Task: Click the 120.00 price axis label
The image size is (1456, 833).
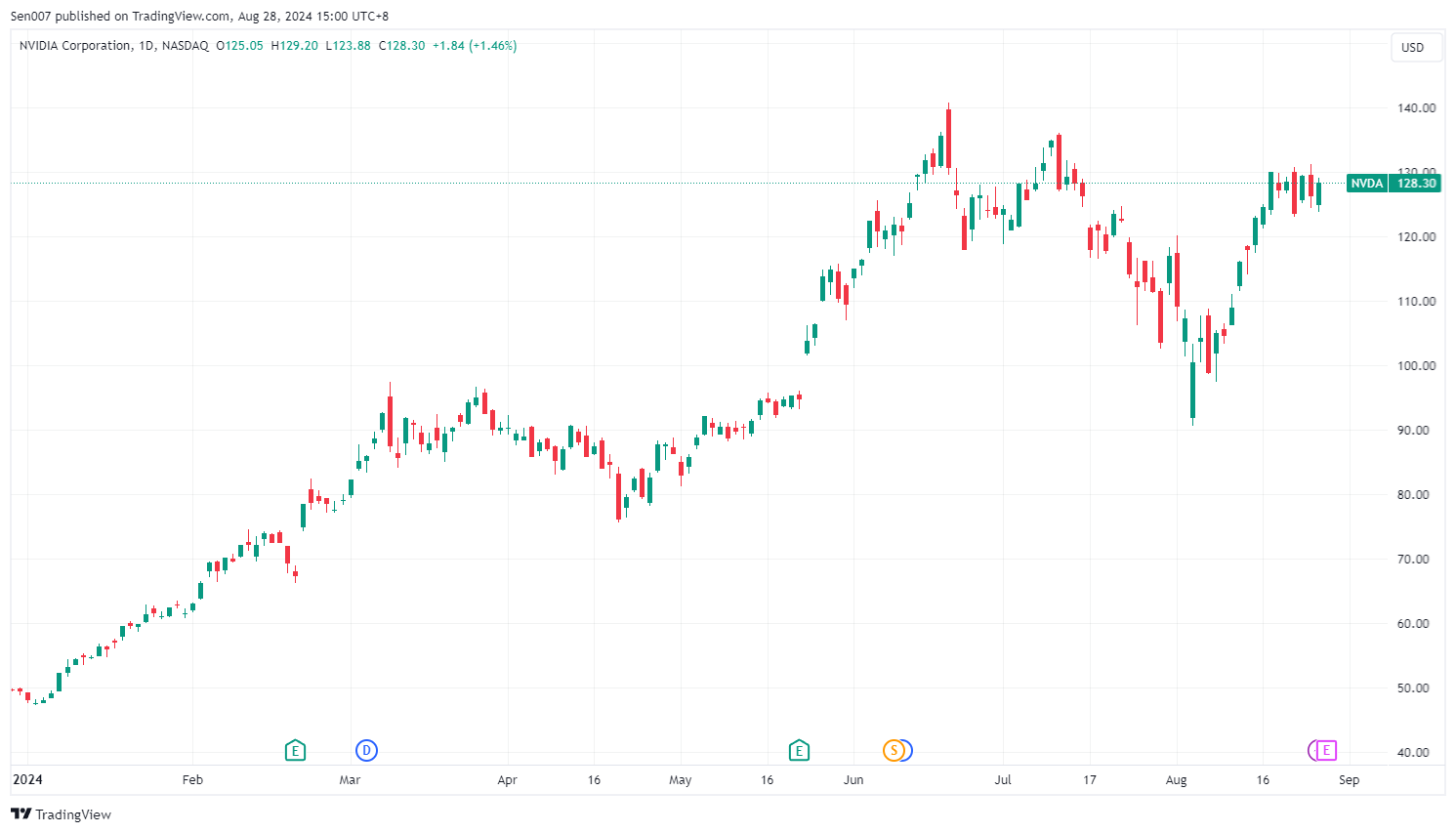Action: 1416,236
